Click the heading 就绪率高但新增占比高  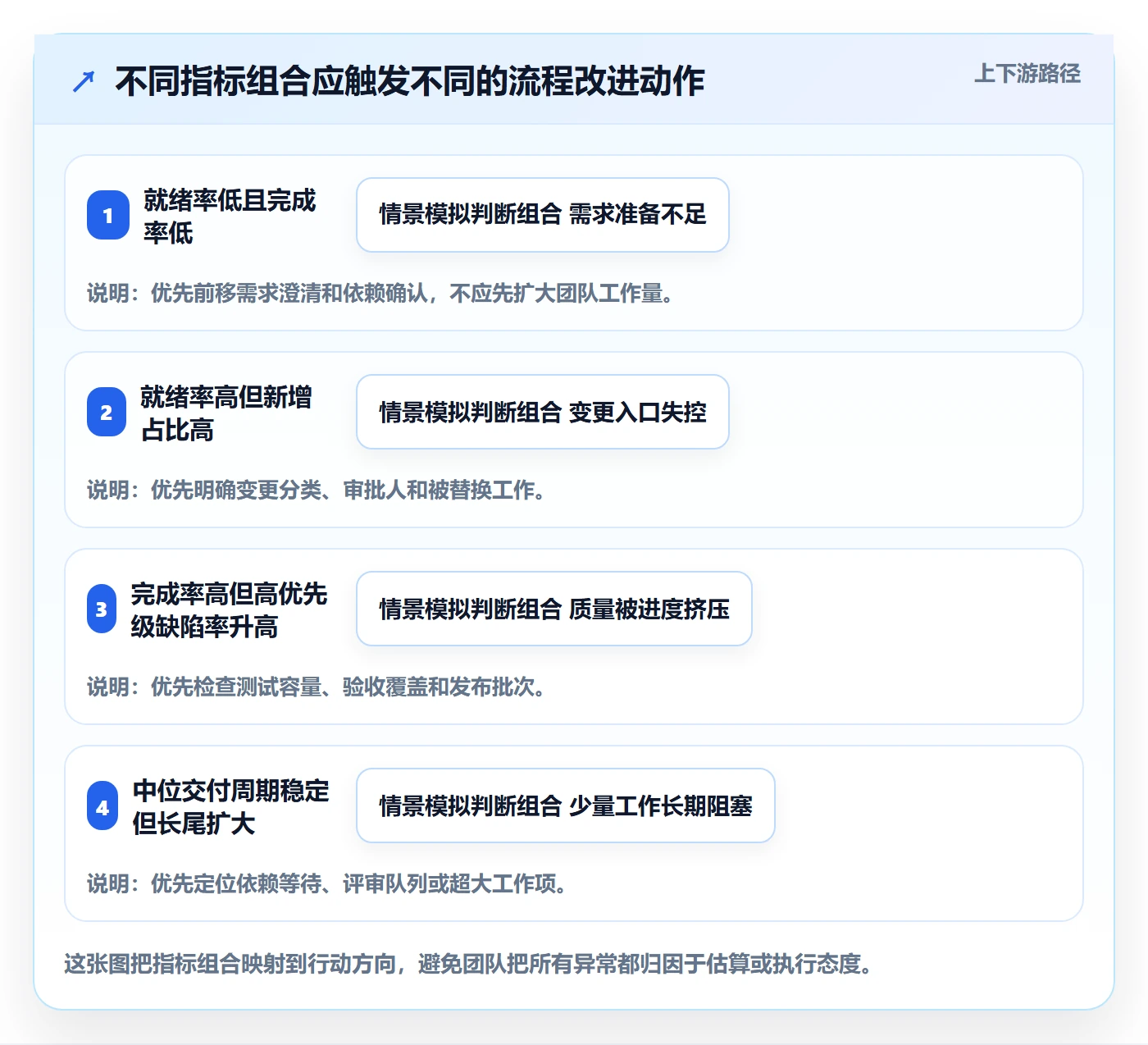coord(226,413)
